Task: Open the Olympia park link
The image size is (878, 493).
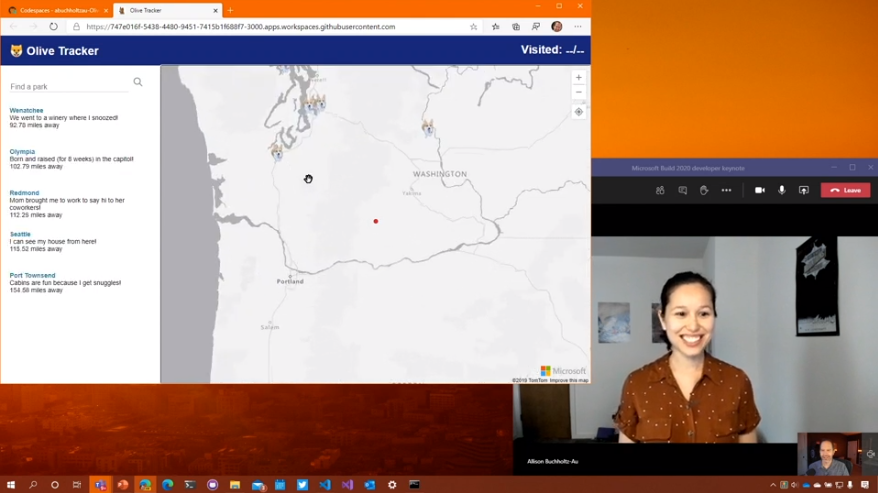Action: 22,151
